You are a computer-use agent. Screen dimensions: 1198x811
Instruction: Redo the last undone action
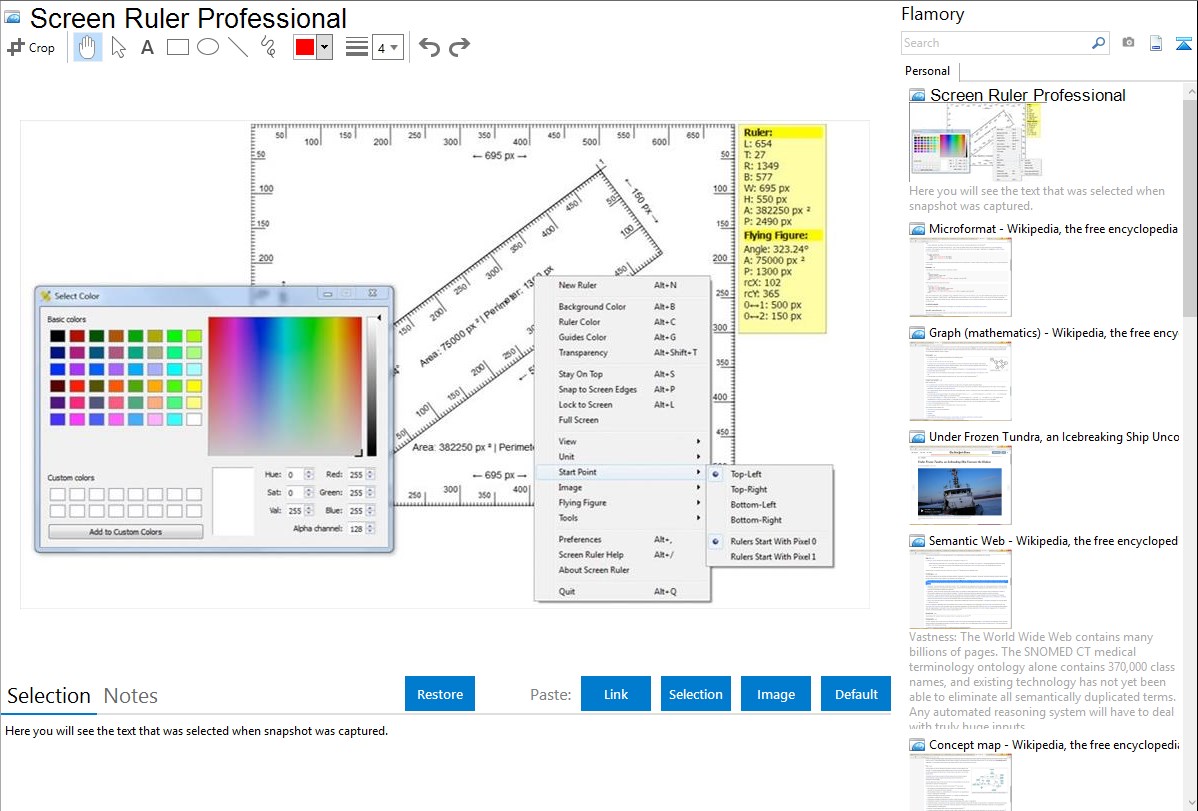coord(459,47)
